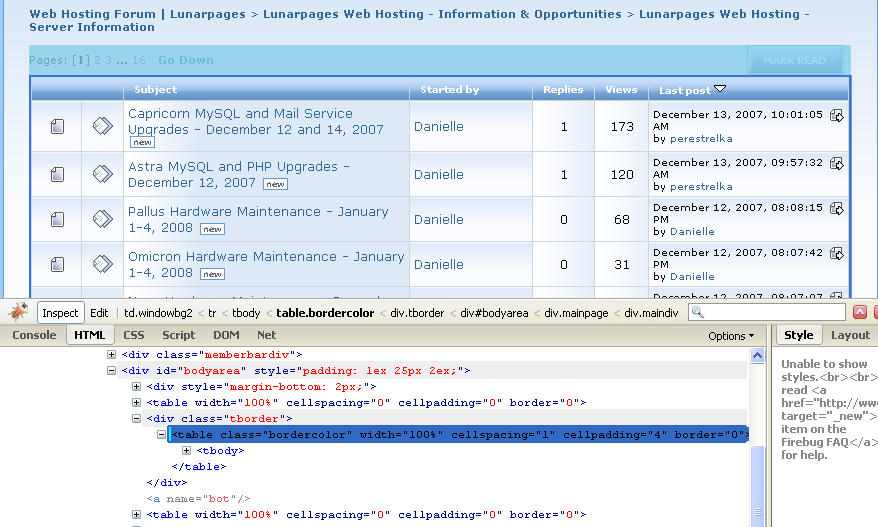Screen dimensions: 878x527
Task: Select the Style side panel tab
Action: point(798,335)
